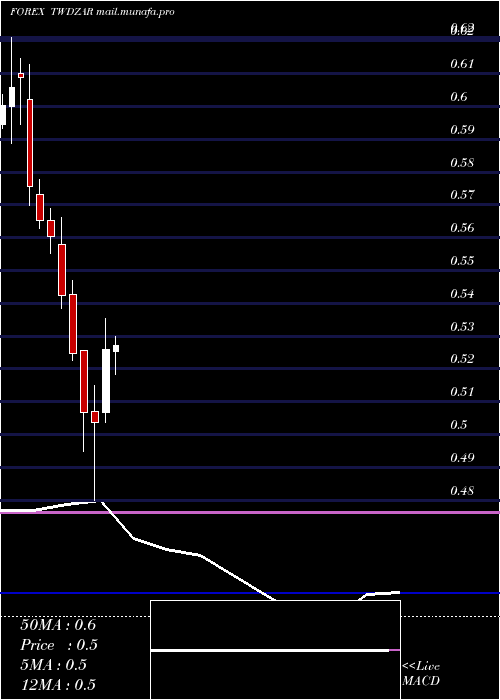This screenshot has height=700, width=500.
Task: Click the 12MA : 0.5 readout
Action: coord(58,685)
